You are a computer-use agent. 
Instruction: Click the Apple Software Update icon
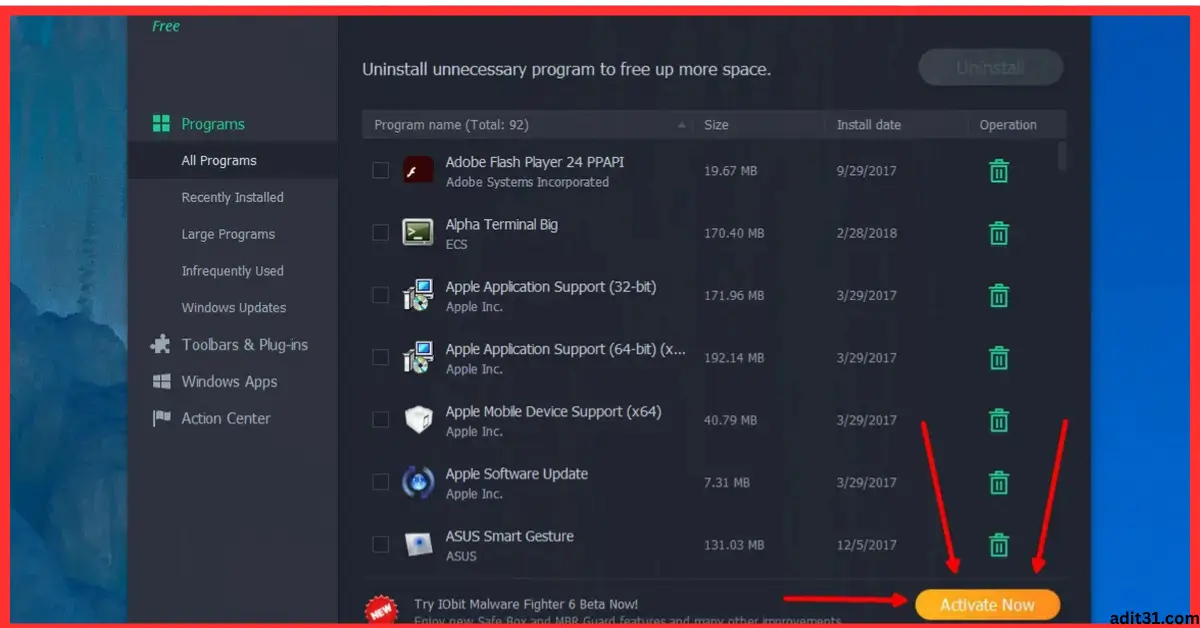(417, 483)
